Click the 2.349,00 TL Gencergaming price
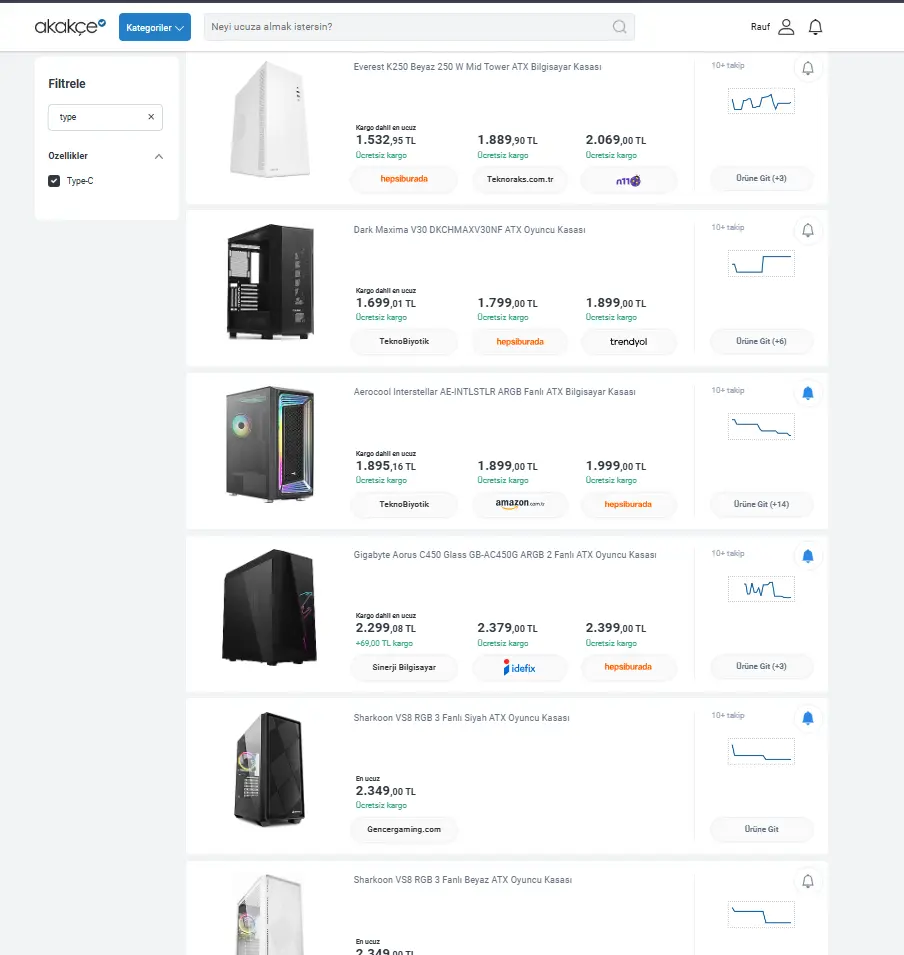 point(386,791)
